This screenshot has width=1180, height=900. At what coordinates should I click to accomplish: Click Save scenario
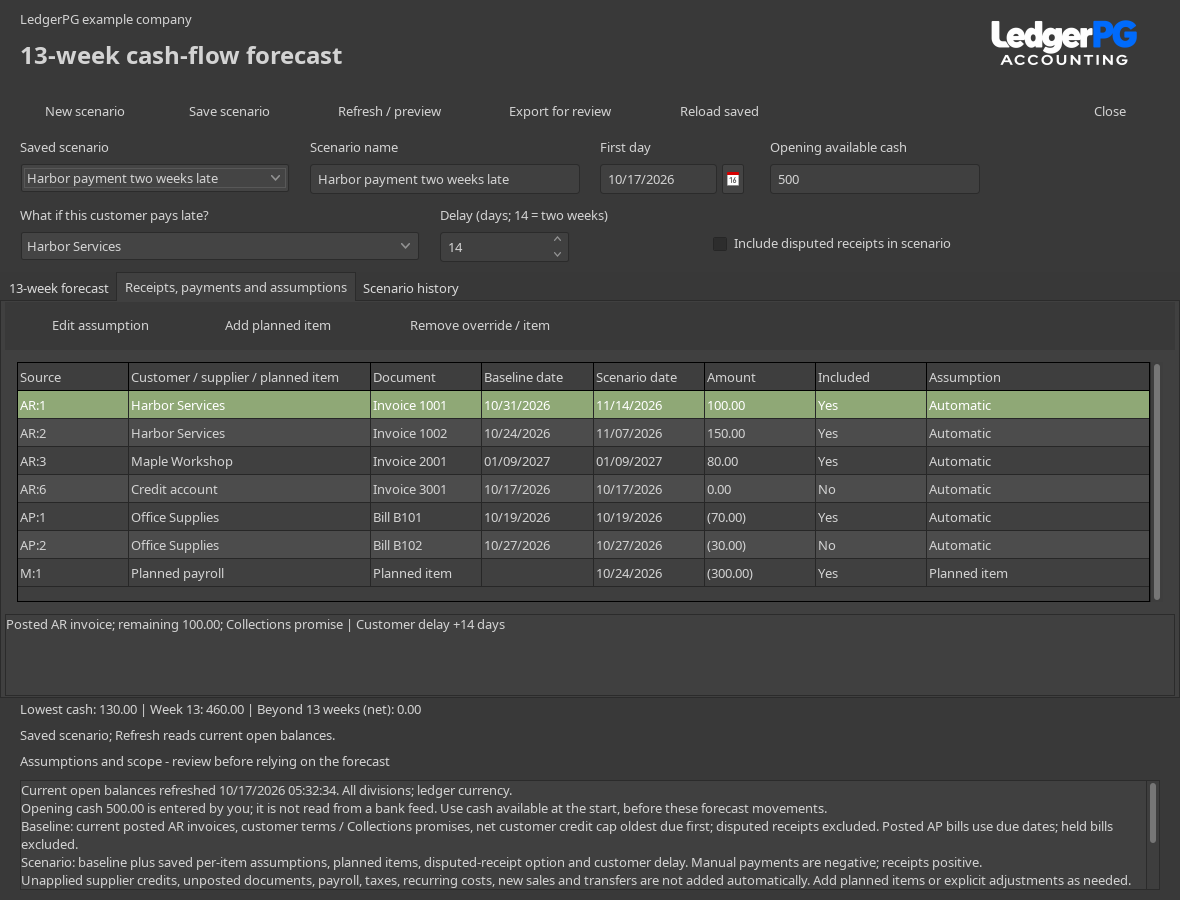[x=229, y=111]
